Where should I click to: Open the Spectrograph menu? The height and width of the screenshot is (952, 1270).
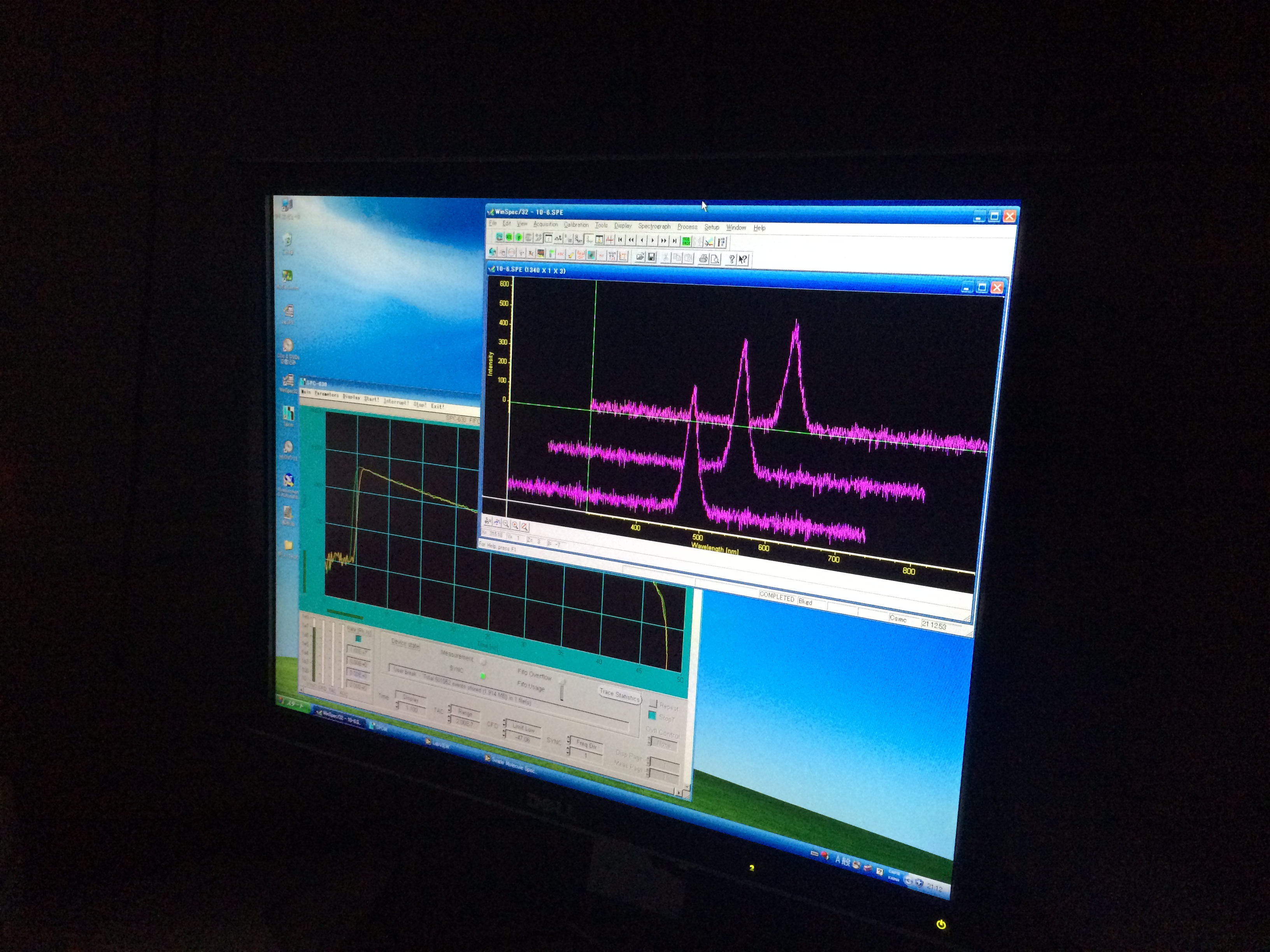coord(654,226)
